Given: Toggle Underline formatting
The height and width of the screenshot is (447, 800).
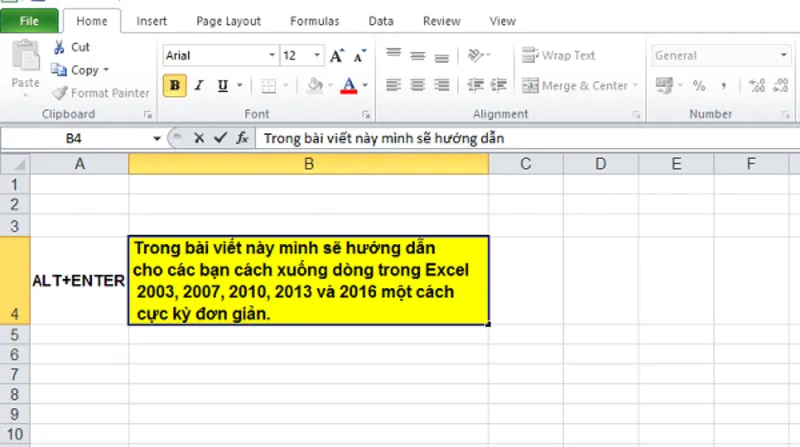Looking at the screenshot, I should point(222,85).
